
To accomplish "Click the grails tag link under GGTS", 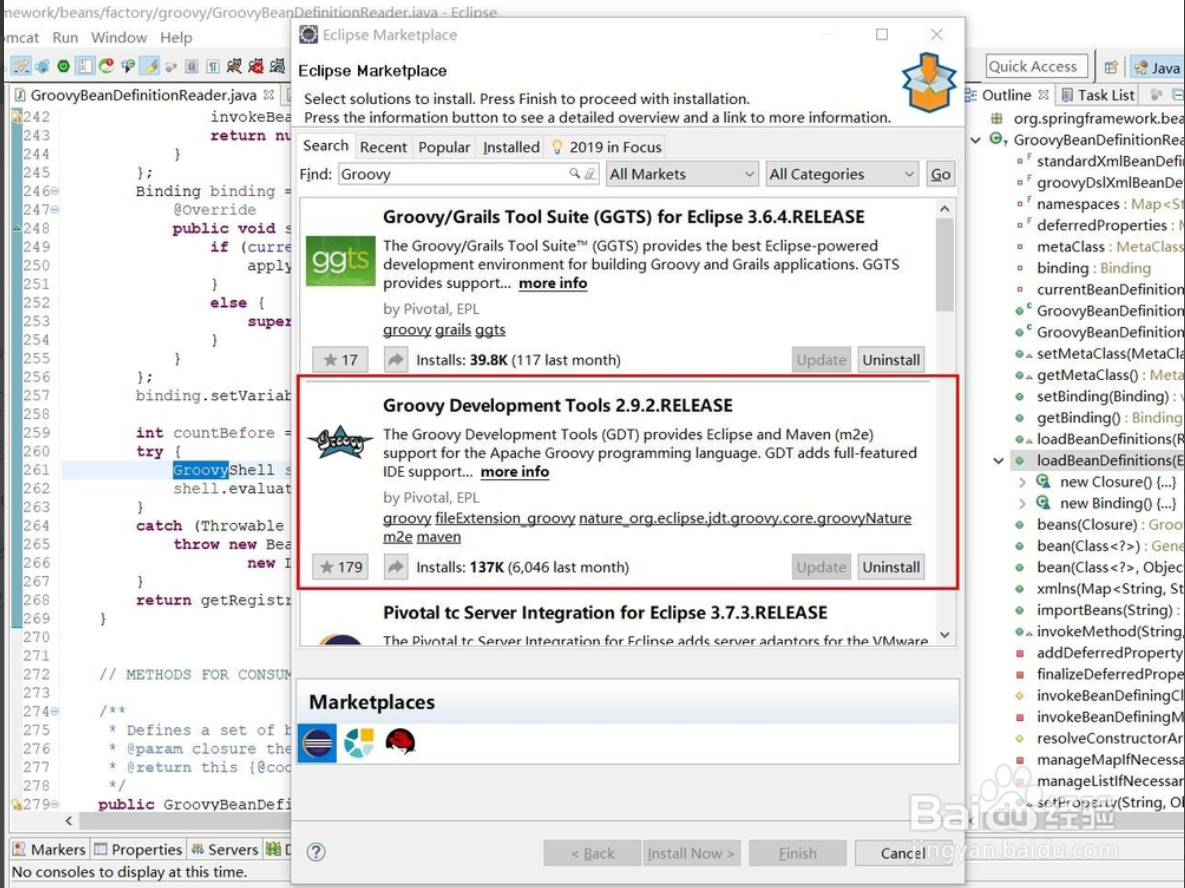I will point(453,330).
